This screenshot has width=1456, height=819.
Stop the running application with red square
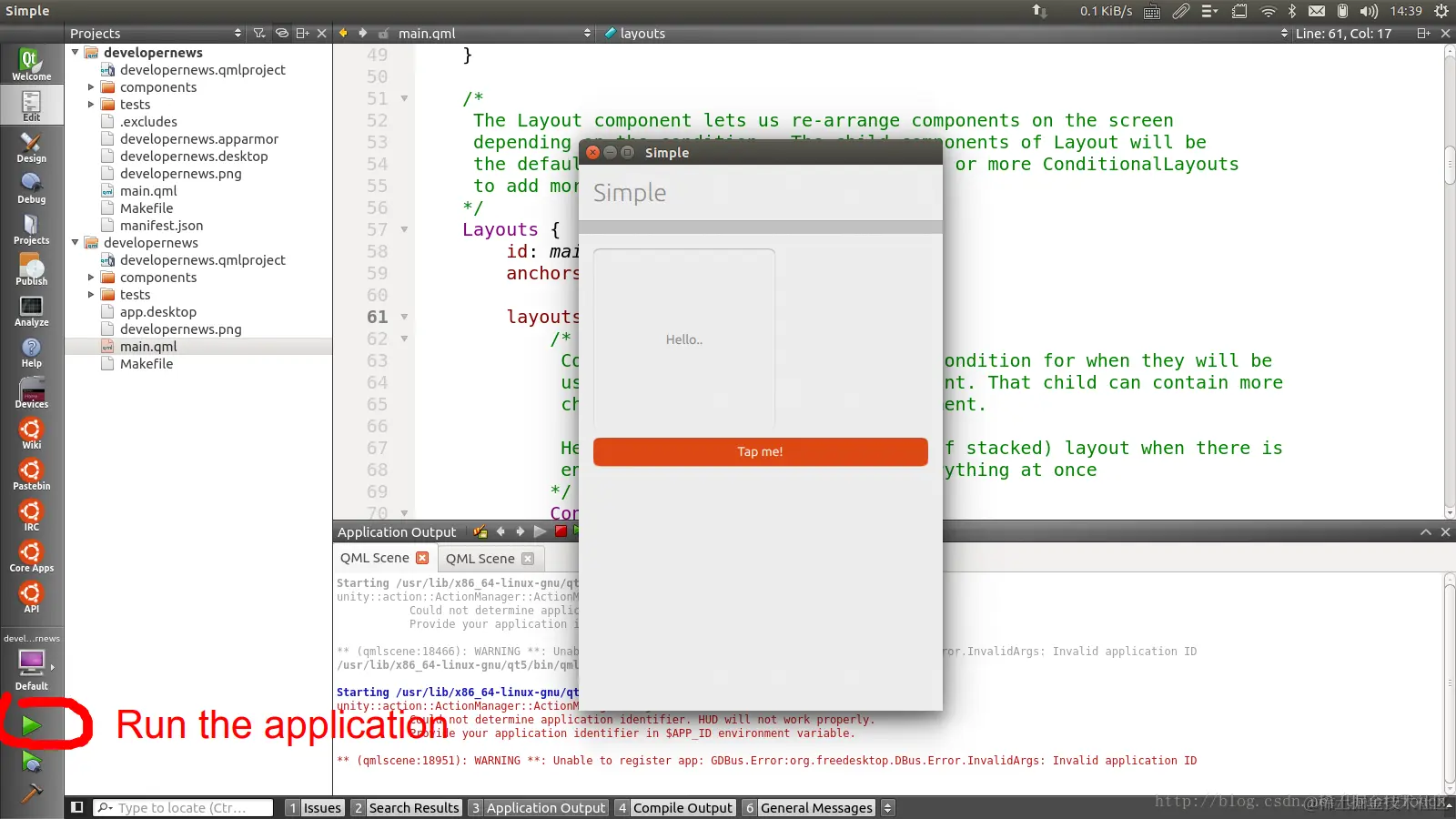[x=561, y=531]
